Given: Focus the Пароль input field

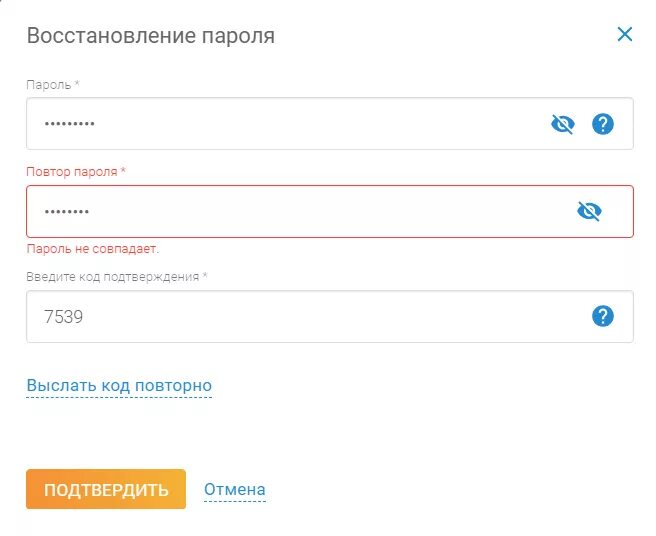Looking at the screenshot, I should click(330, 124).
